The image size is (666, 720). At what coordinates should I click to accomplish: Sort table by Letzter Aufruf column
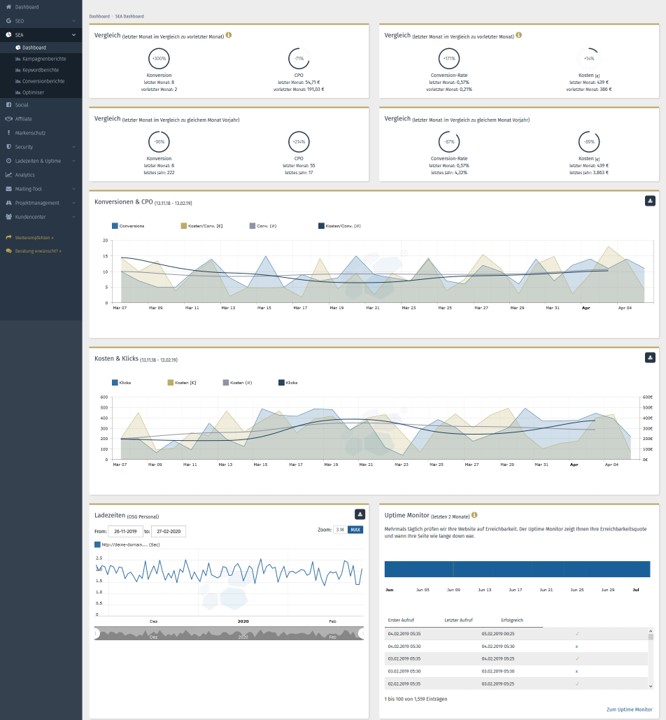point(458,620)
